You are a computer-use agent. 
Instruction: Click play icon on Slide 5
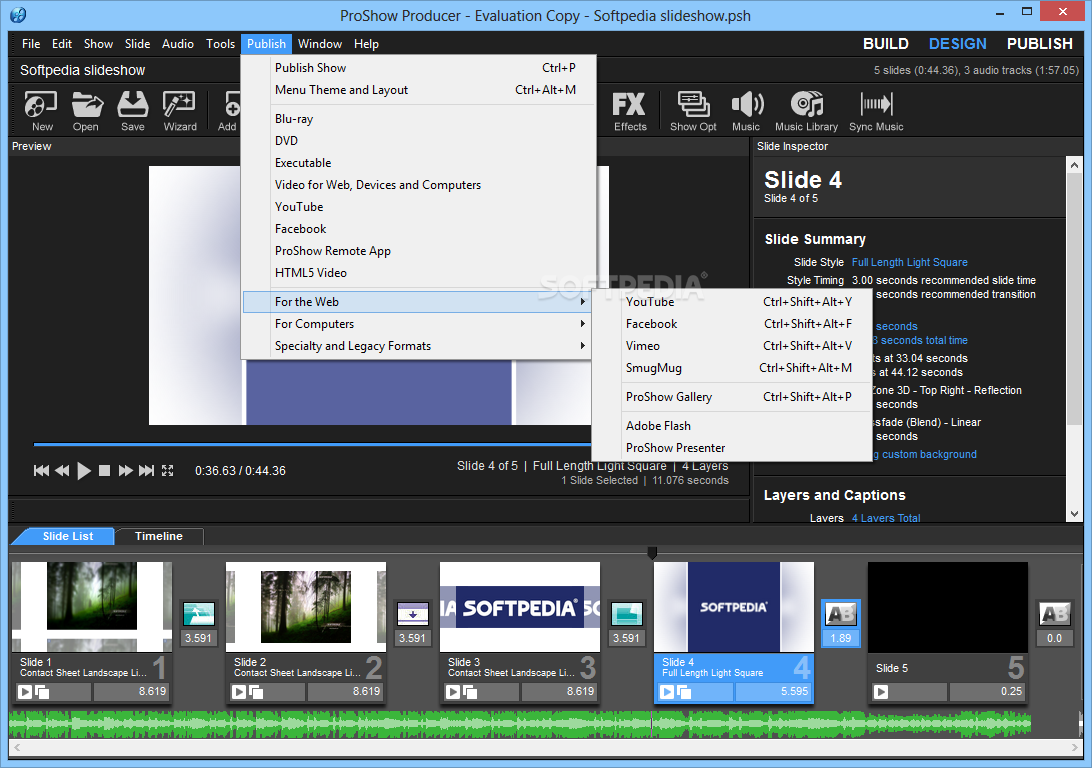click(x=881, y=691)
